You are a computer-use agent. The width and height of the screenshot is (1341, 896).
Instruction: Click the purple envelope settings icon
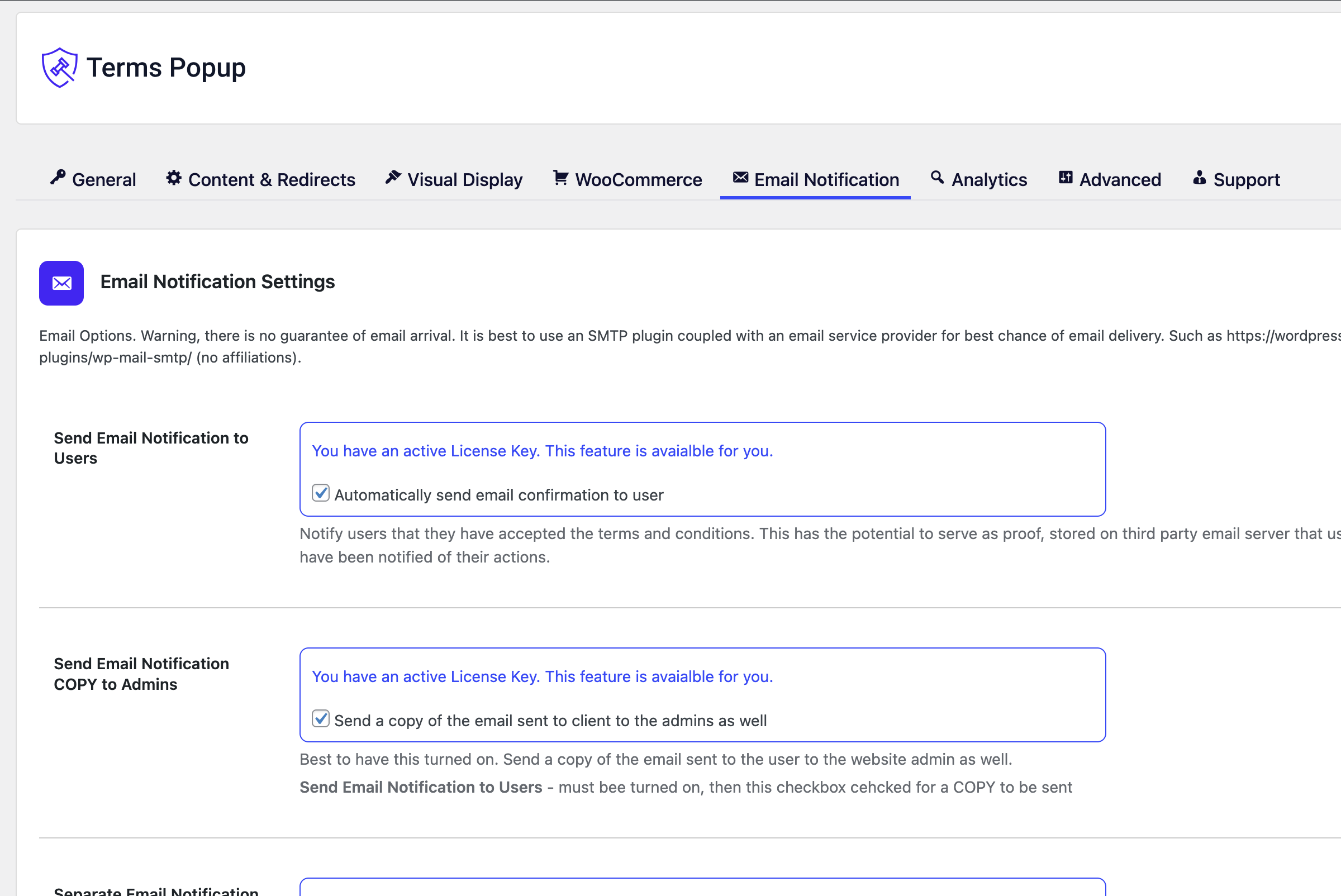point(61,283)
